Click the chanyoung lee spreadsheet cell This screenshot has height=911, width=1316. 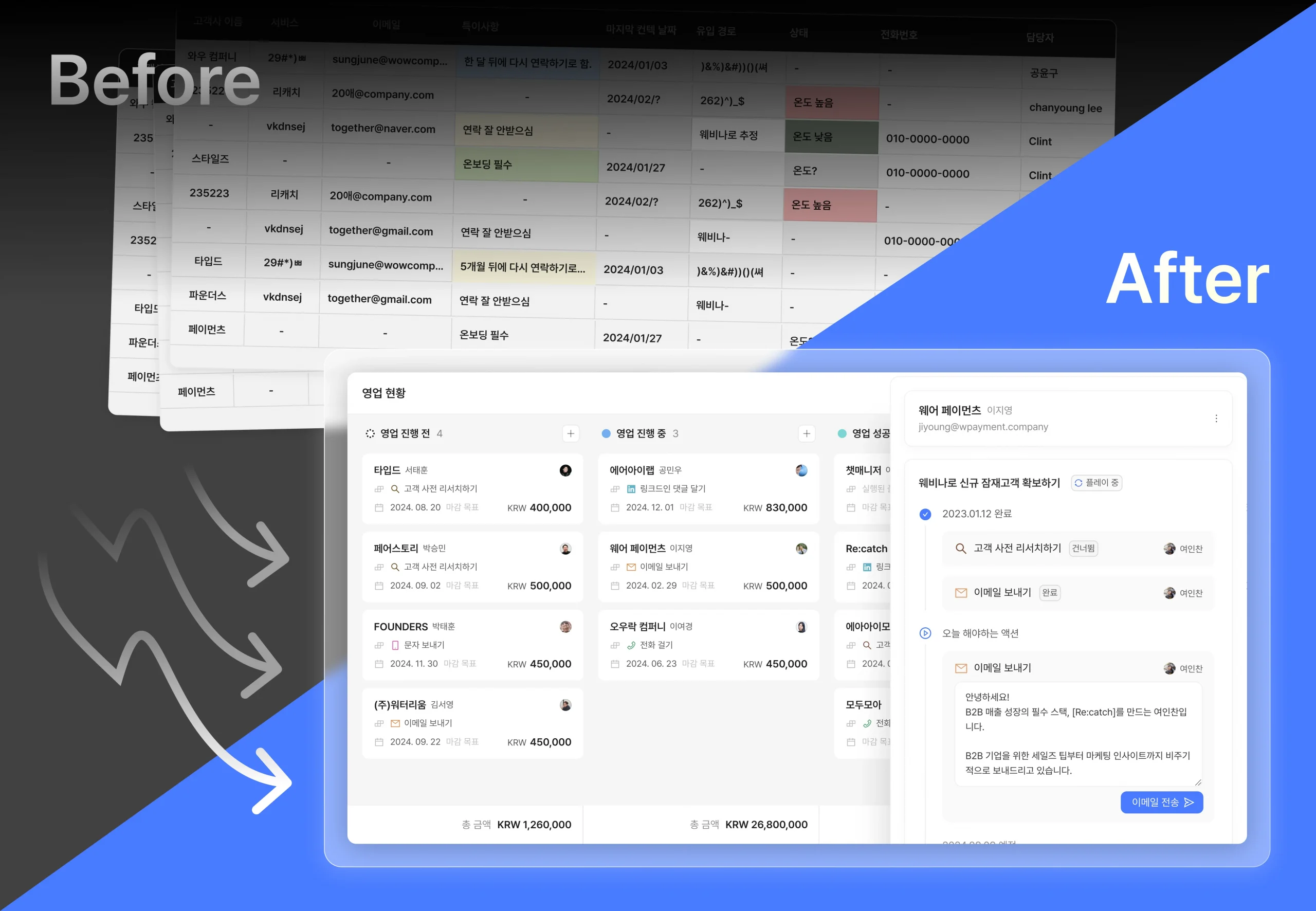pyautogui.click(x=1067, y=107)
